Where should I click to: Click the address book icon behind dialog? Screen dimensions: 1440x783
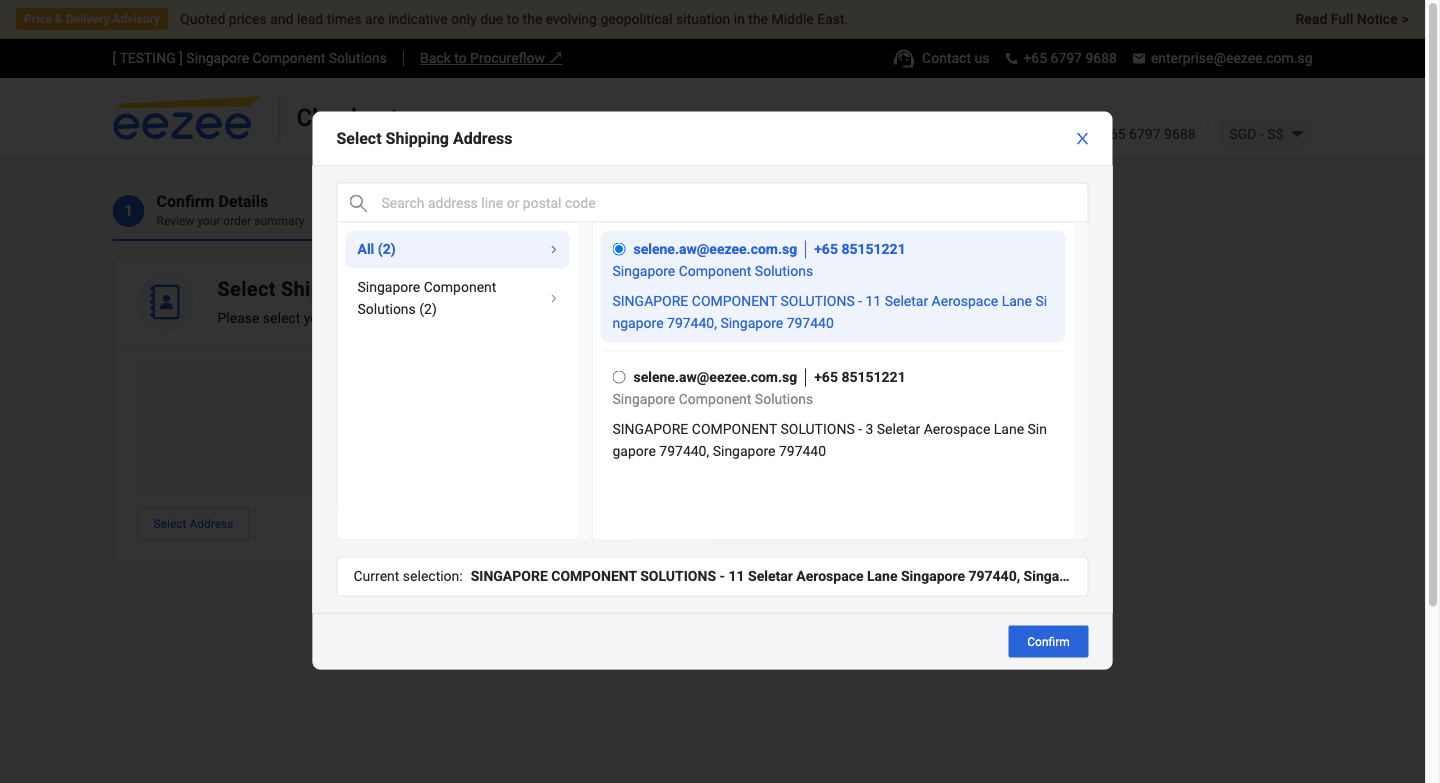165,301
